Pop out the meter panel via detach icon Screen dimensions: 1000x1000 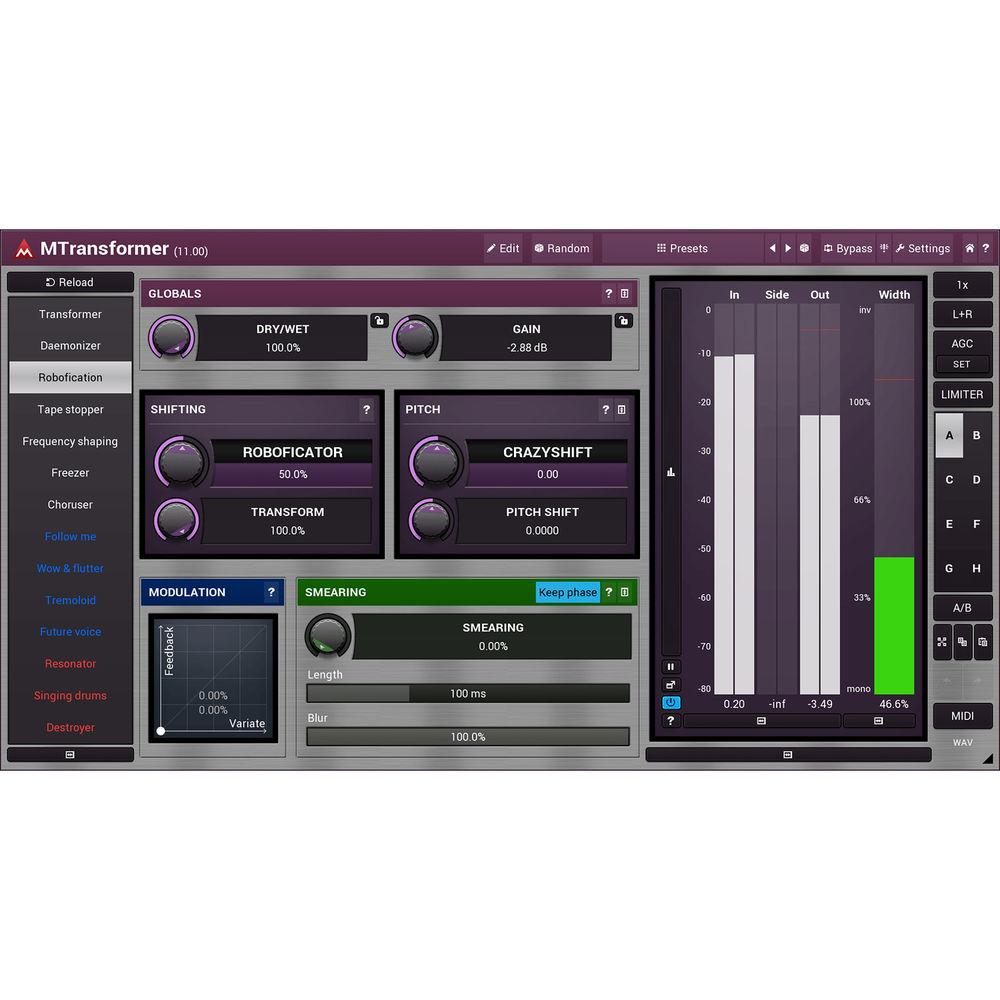670,686
